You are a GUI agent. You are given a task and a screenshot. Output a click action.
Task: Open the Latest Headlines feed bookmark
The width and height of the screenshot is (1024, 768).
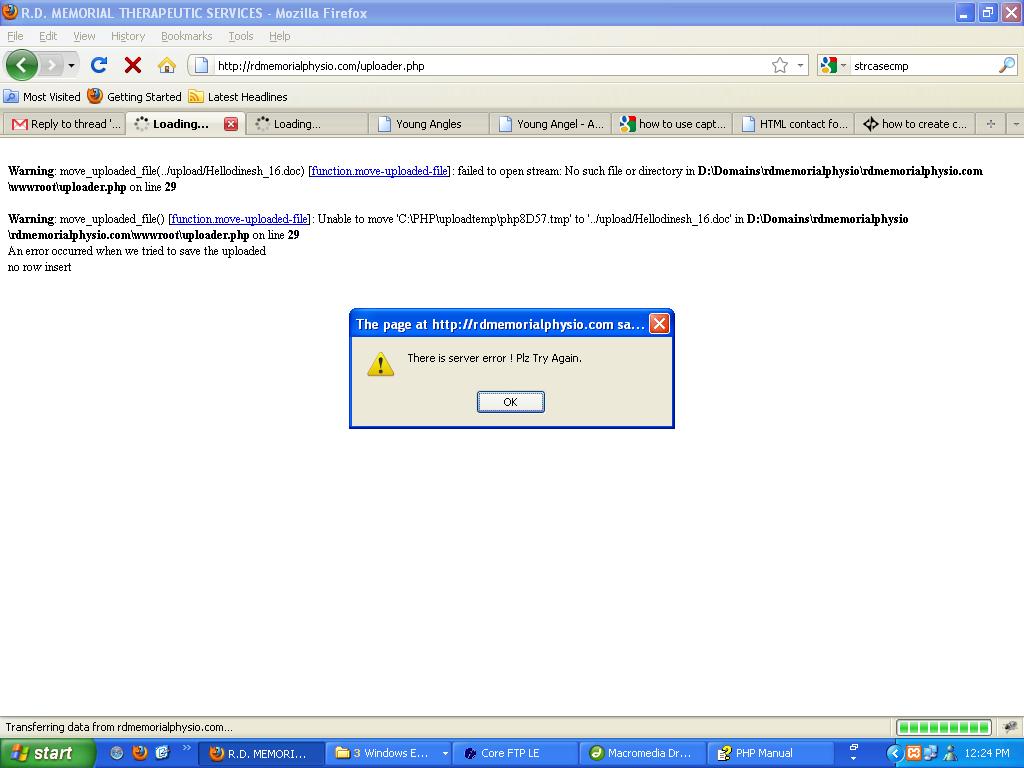238,97
